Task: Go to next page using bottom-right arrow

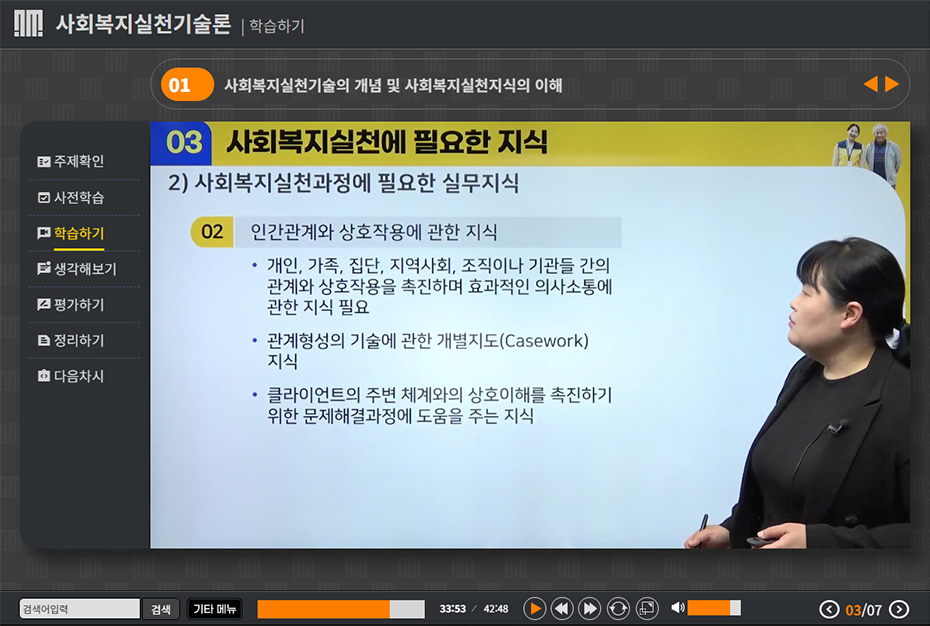Action: pos(899,609)
